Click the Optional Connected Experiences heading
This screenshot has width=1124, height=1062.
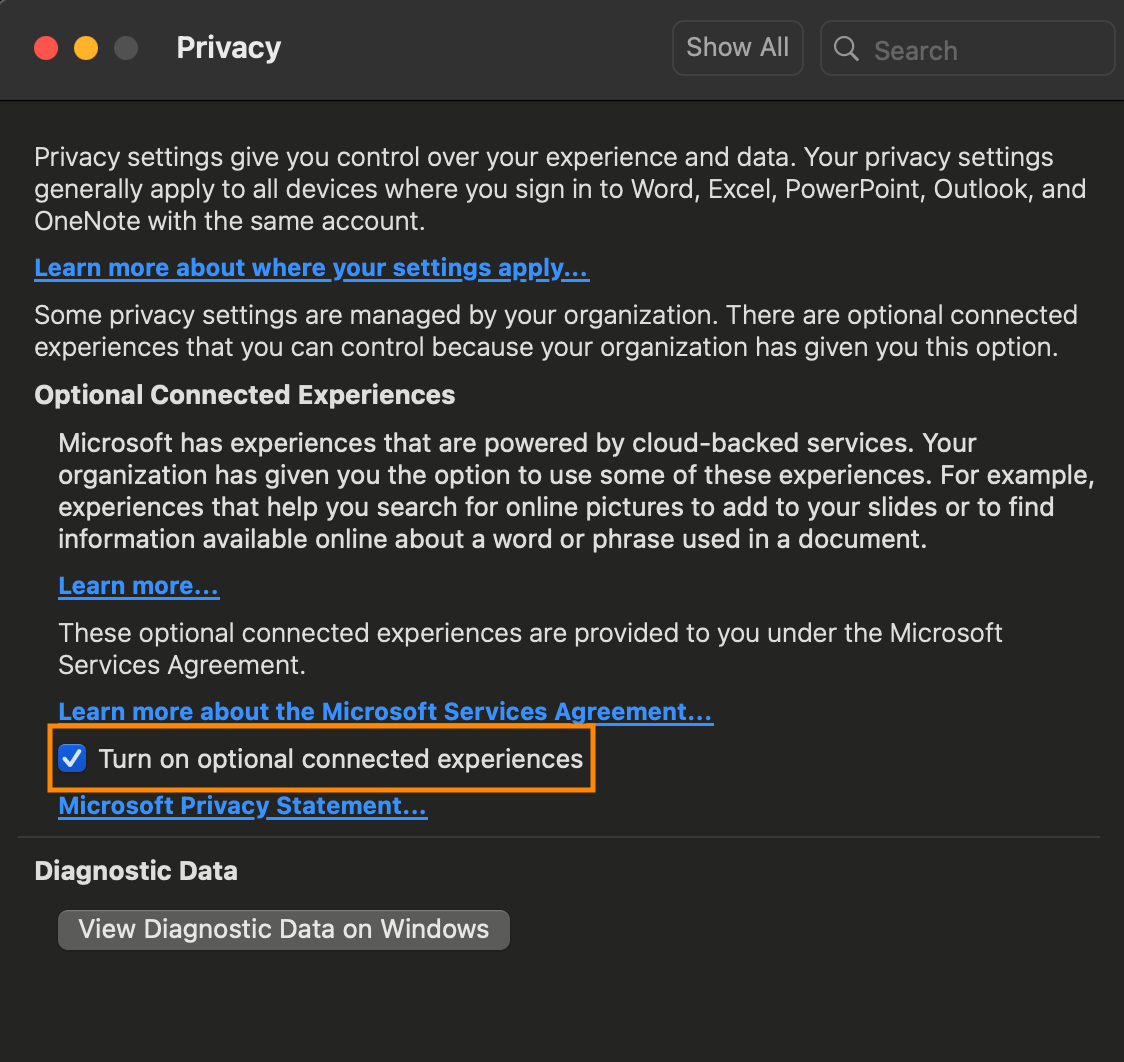tap(244, 395)
